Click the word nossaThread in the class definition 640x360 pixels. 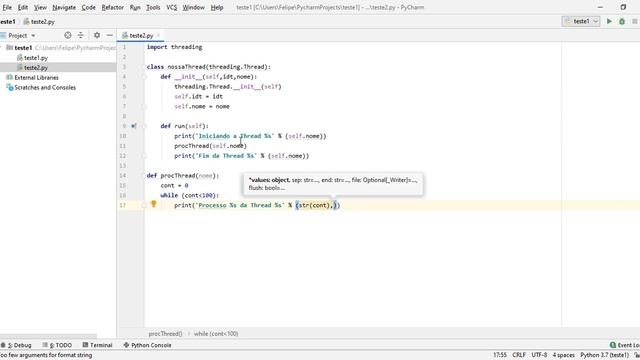coord(186,67)
